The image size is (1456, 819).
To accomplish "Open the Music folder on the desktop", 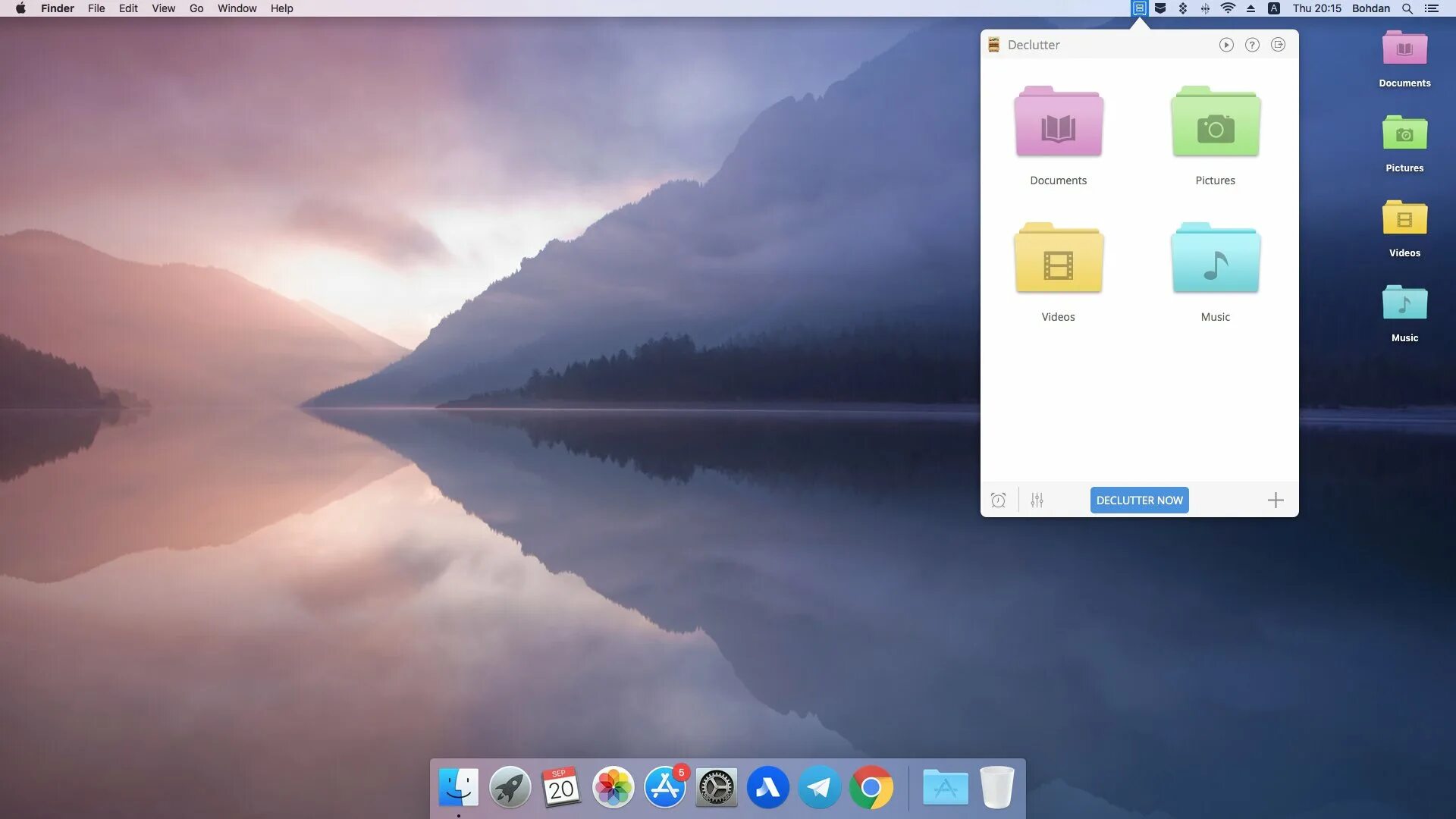I will tap(1404, 304).
